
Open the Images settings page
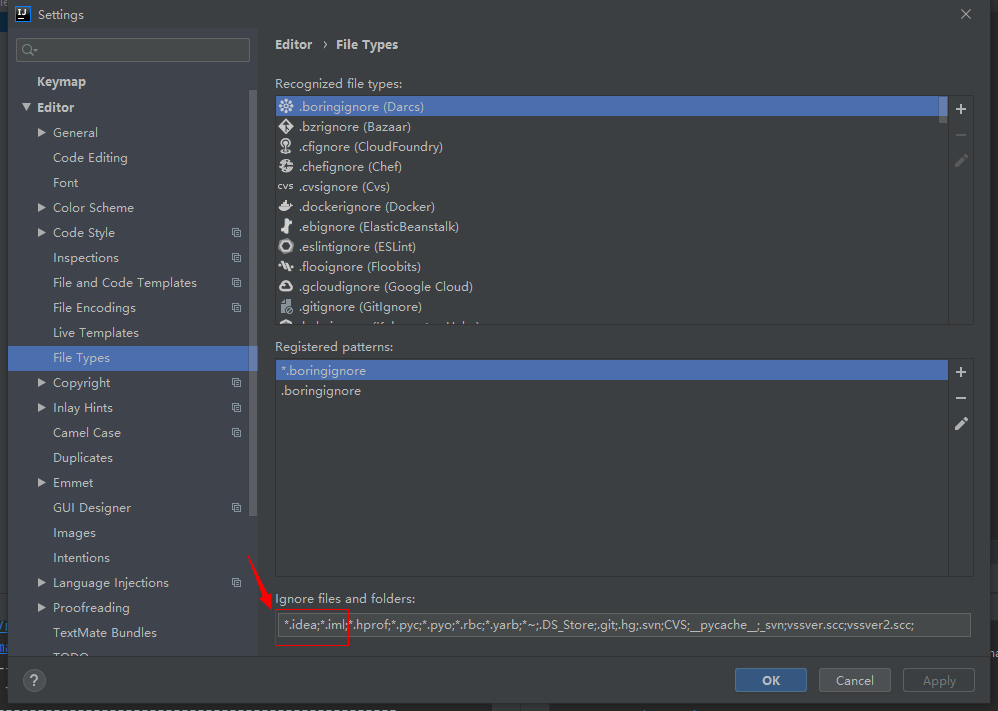tap(74, 533)
